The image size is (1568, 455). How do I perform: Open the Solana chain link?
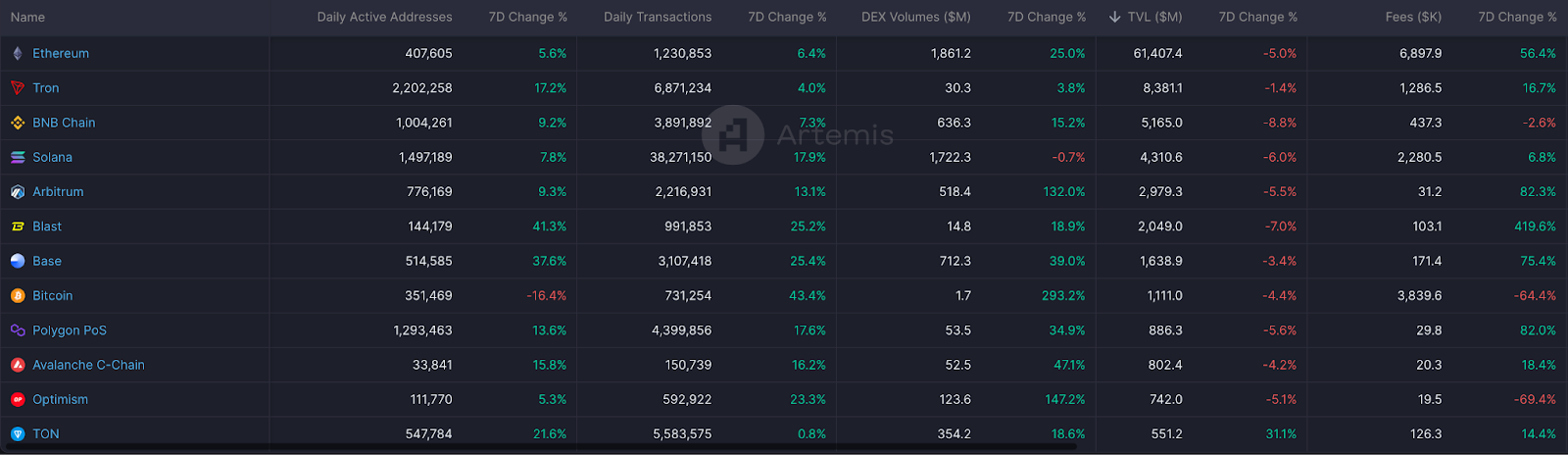coord(53,158)
